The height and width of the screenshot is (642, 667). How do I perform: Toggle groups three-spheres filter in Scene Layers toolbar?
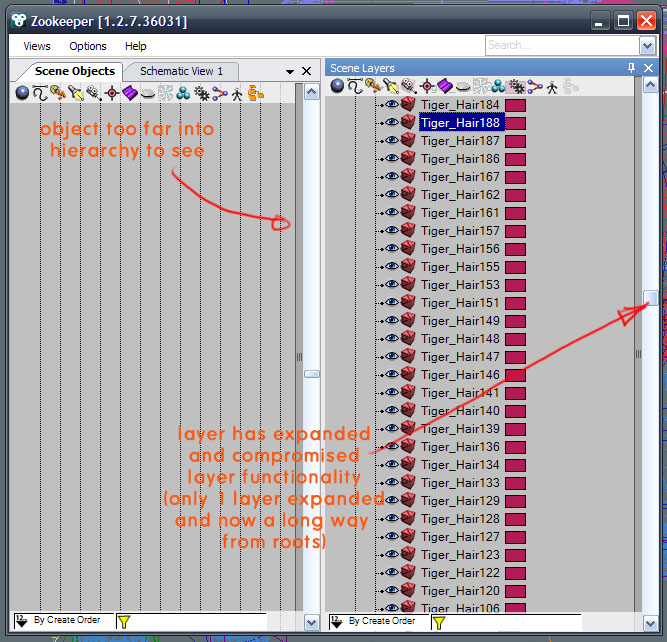[x=499, y=86]
